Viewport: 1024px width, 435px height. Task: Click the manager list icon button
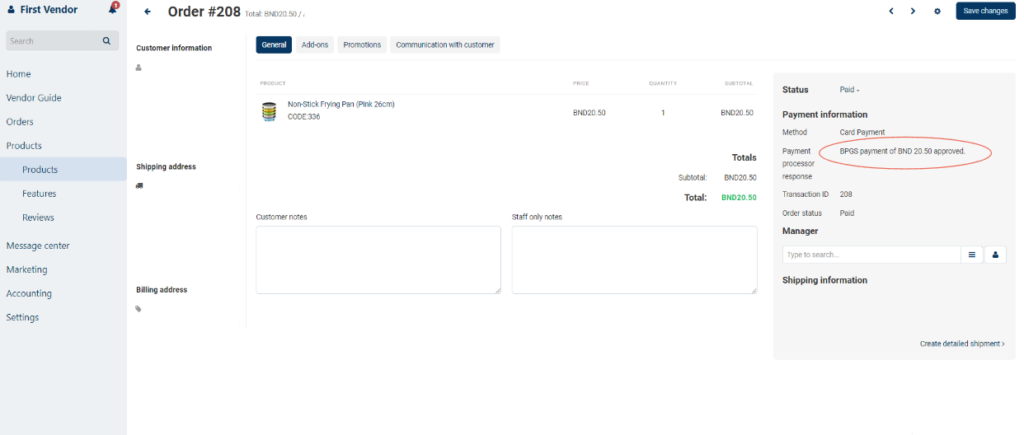[x=972, y=255]
